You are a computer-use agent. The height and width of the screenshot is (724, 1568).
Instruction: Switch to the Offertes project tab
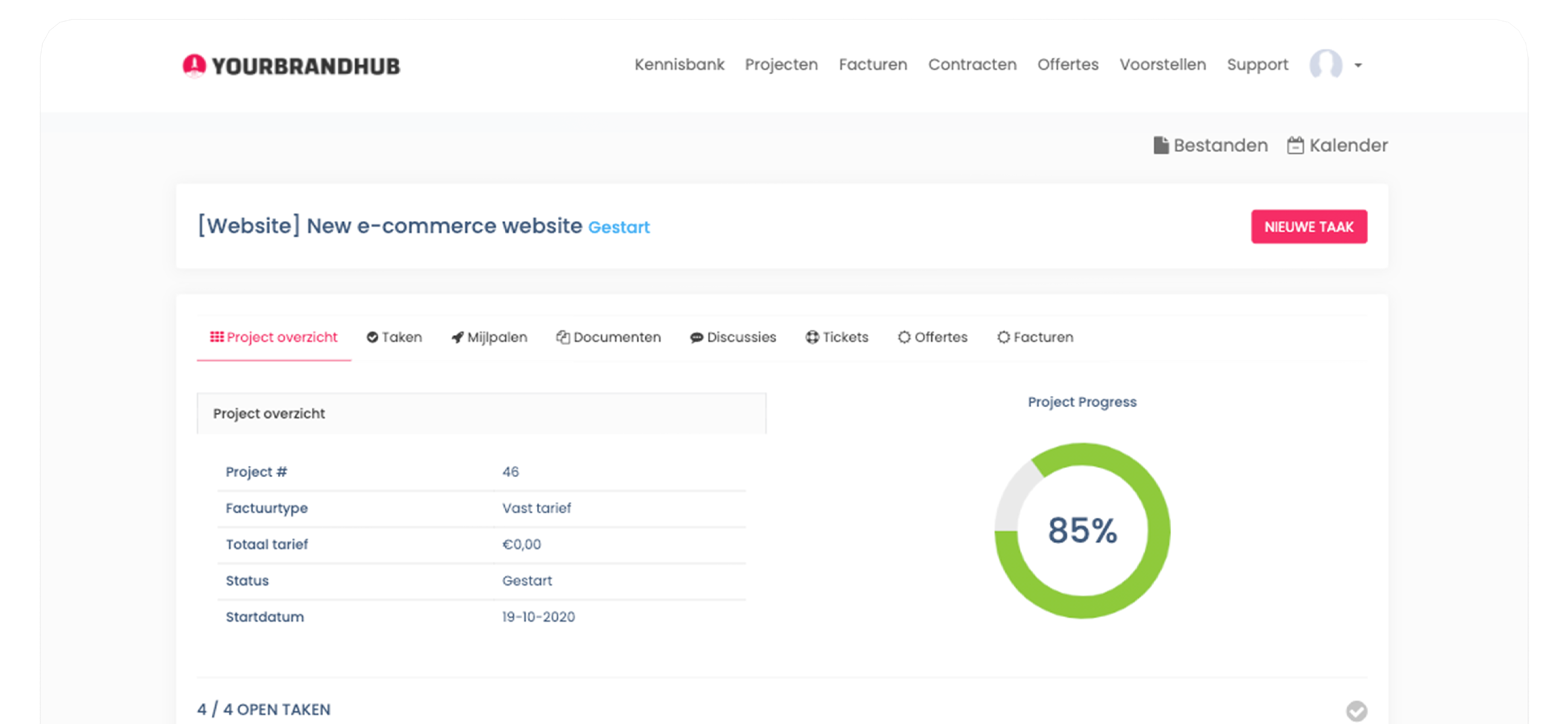coord(932,337)
